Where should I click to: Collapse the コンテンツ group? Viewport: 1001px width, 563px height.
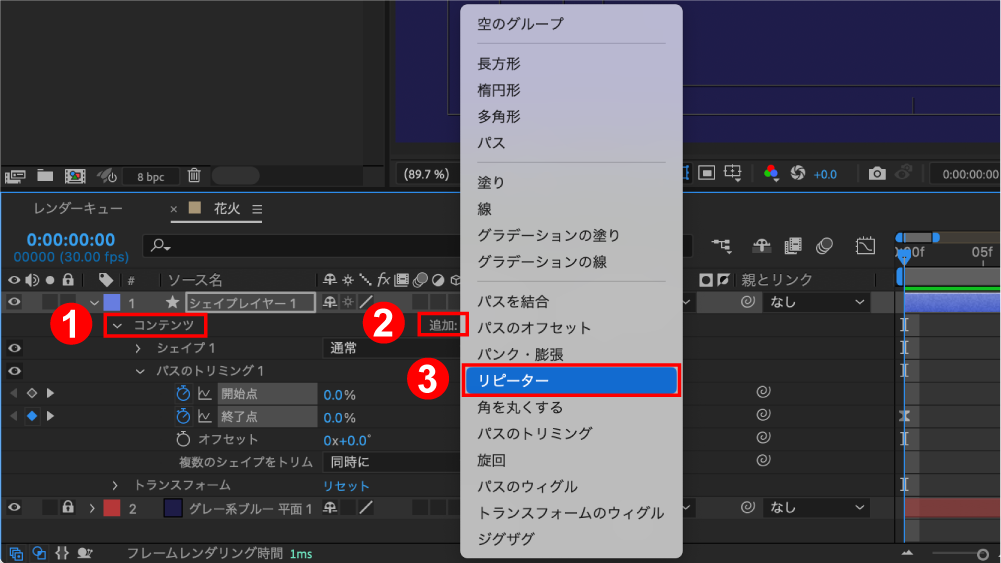[x=117, y=326]
